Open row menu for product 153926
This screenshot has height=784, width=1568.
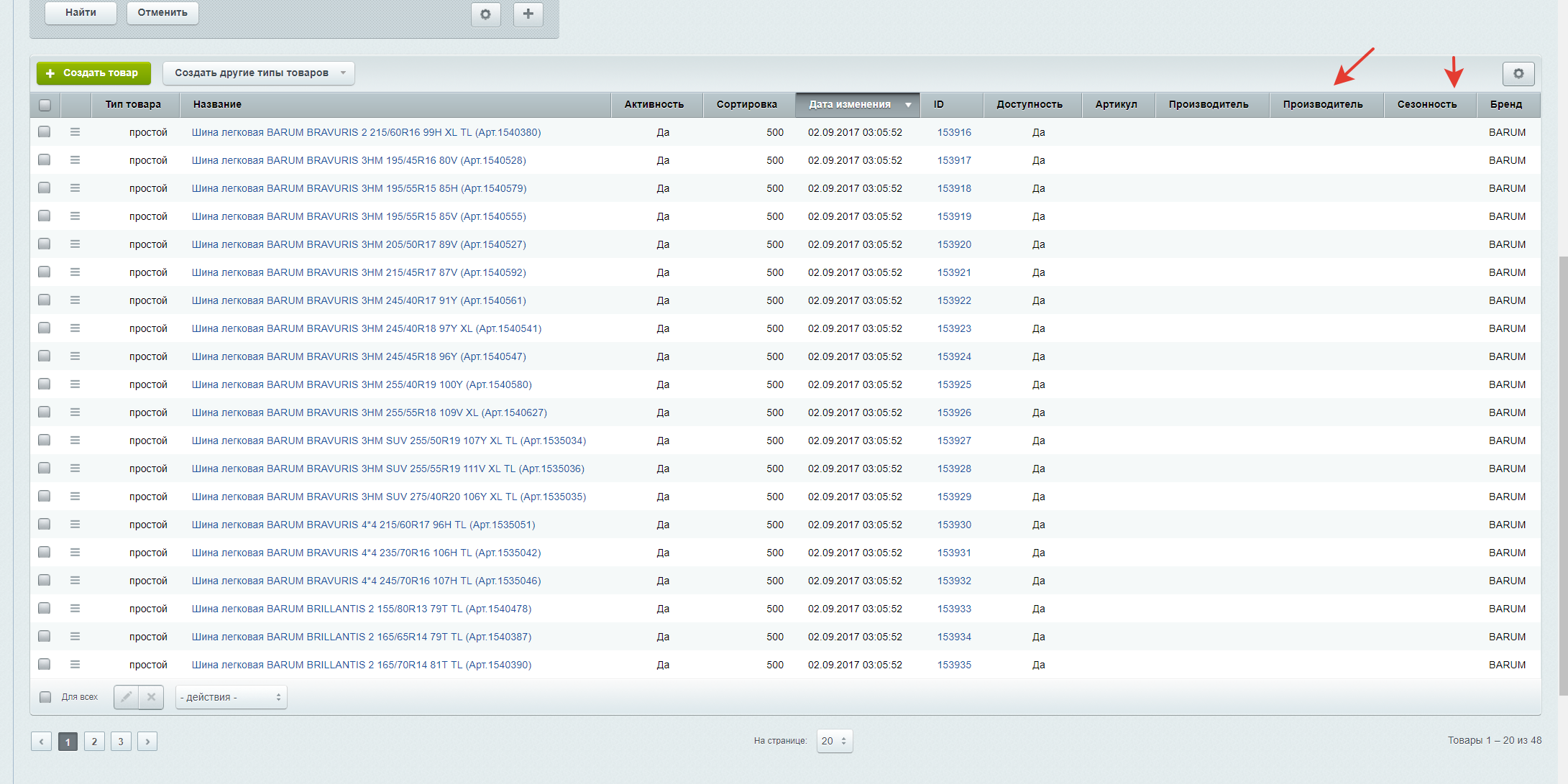(x=75, y=412)
